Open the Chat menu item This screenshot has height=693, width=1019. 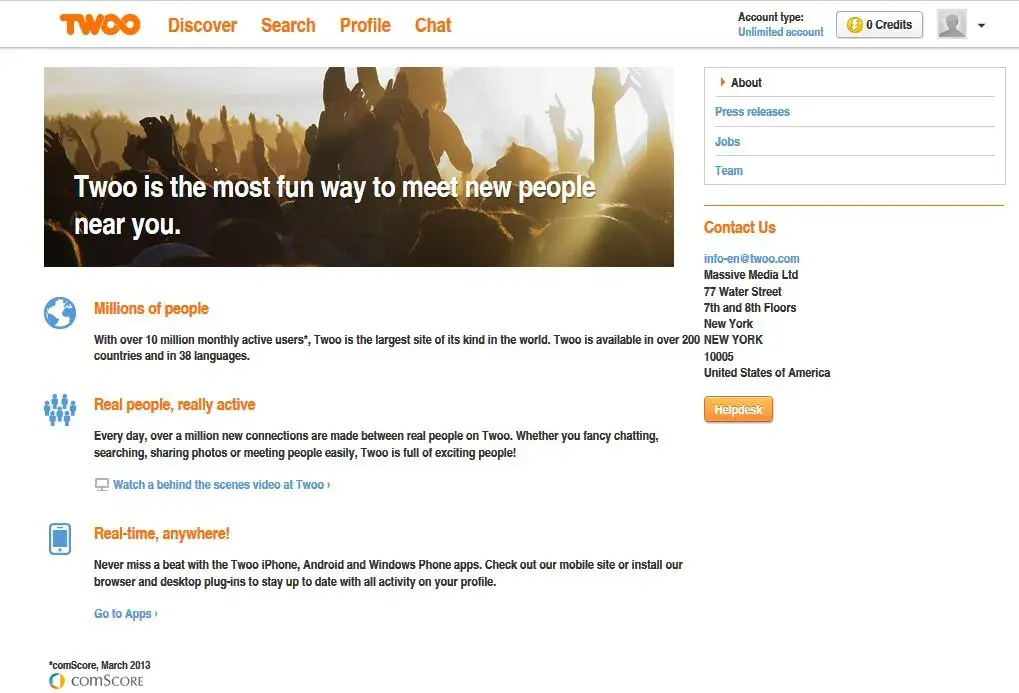click(433, 25)
